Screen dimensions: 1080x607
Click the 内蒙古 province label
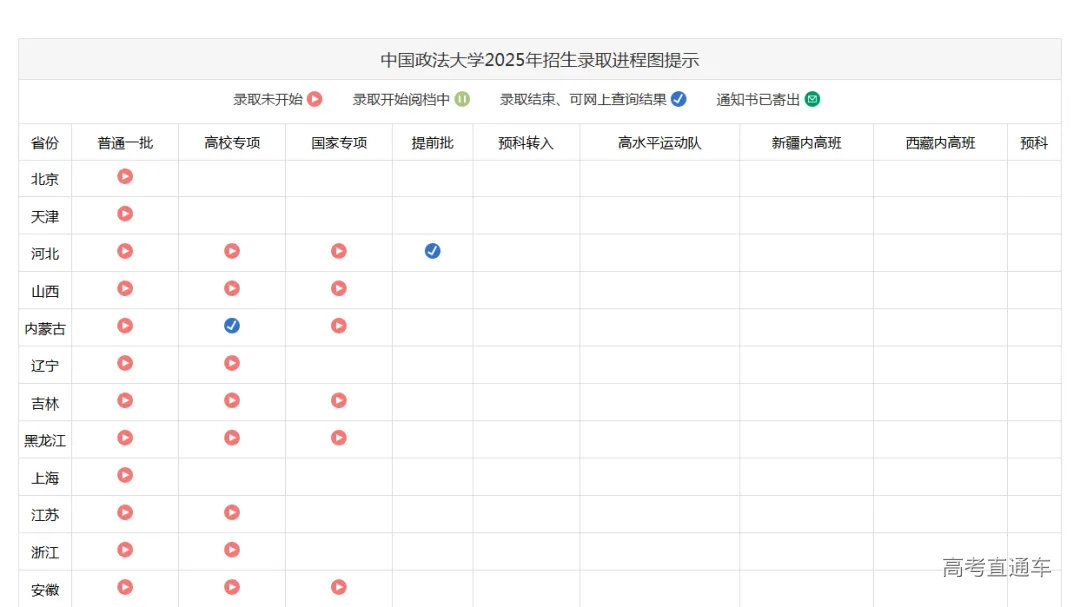(45, 328)
